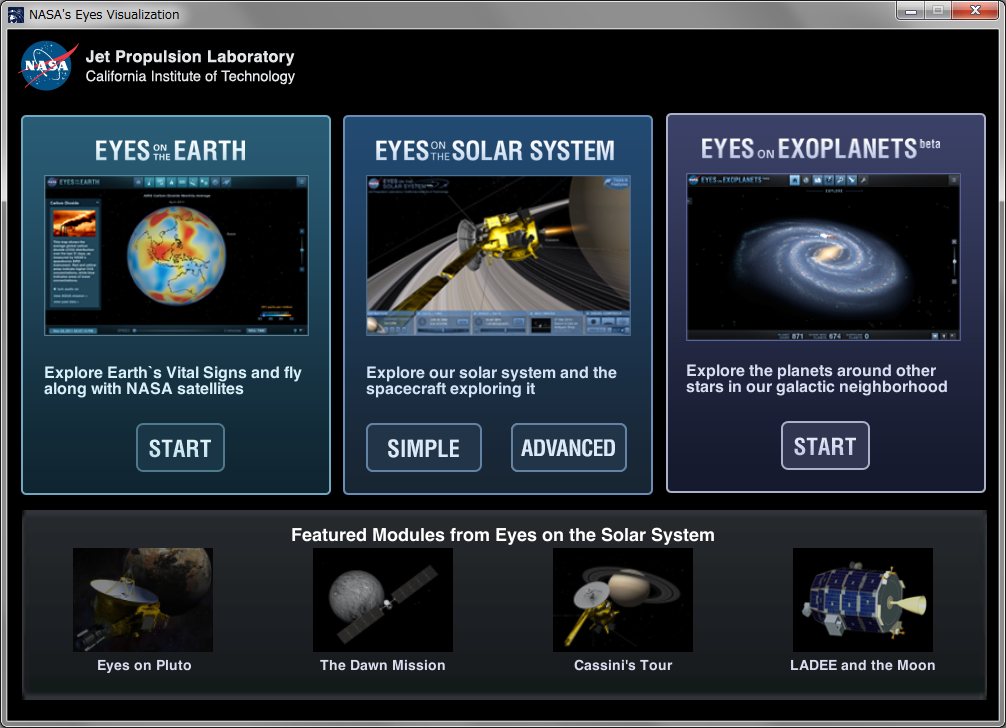The height and width of the screenshot is (728, 1006).
Task: Click the Featured Modules heading
Action: click(x=503, y=535)
